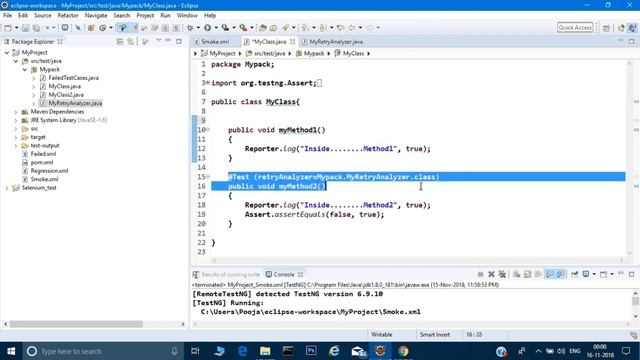Toggle Show Console on standard error change

(561, 274)
